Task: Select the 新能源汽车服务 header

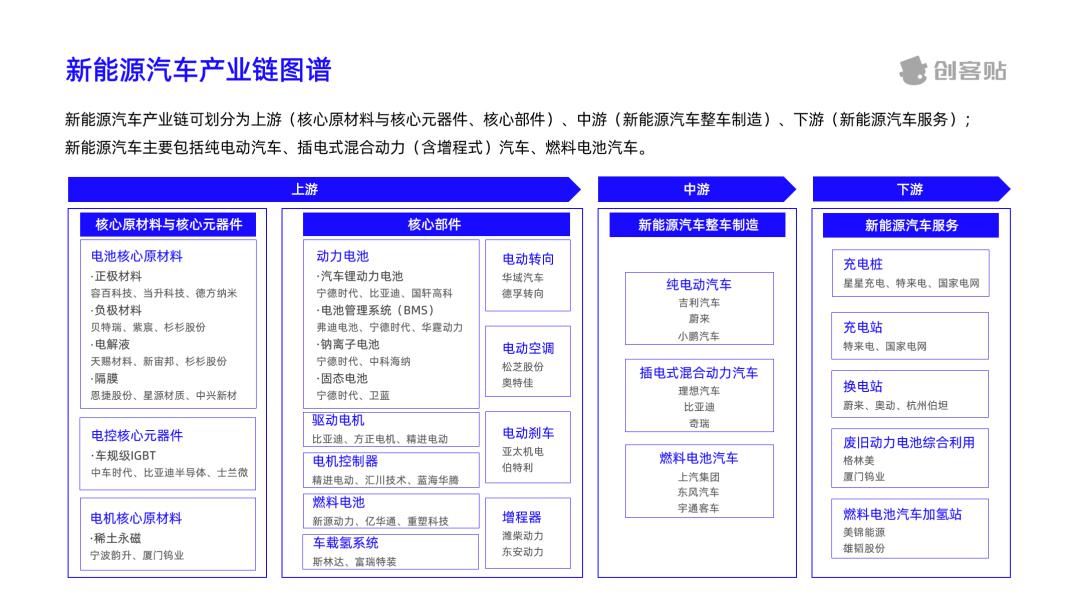Action: (x=911, y=225)
